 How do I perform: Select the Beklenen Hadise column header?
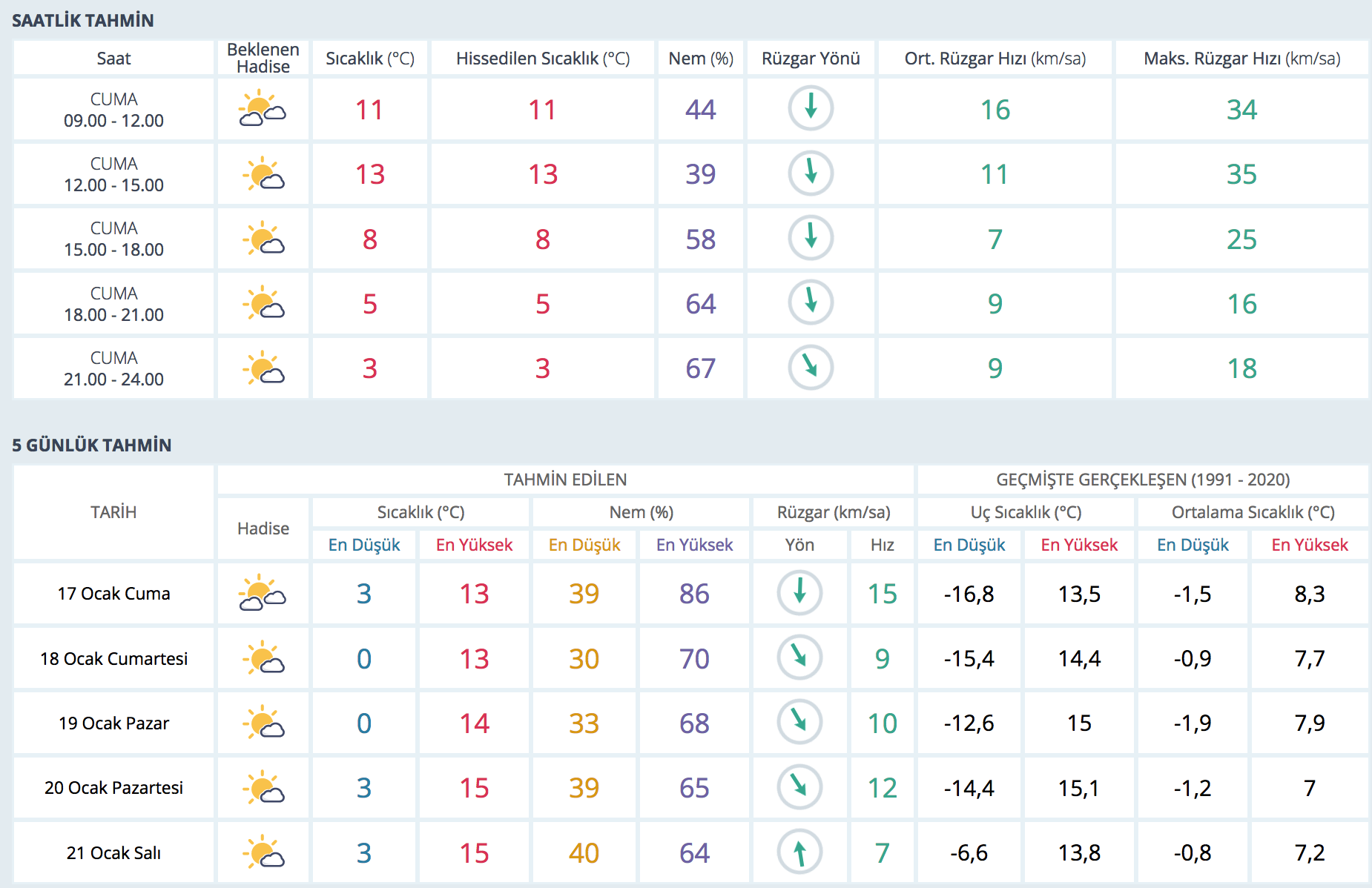pyautogui.click(x=263, y=58)
